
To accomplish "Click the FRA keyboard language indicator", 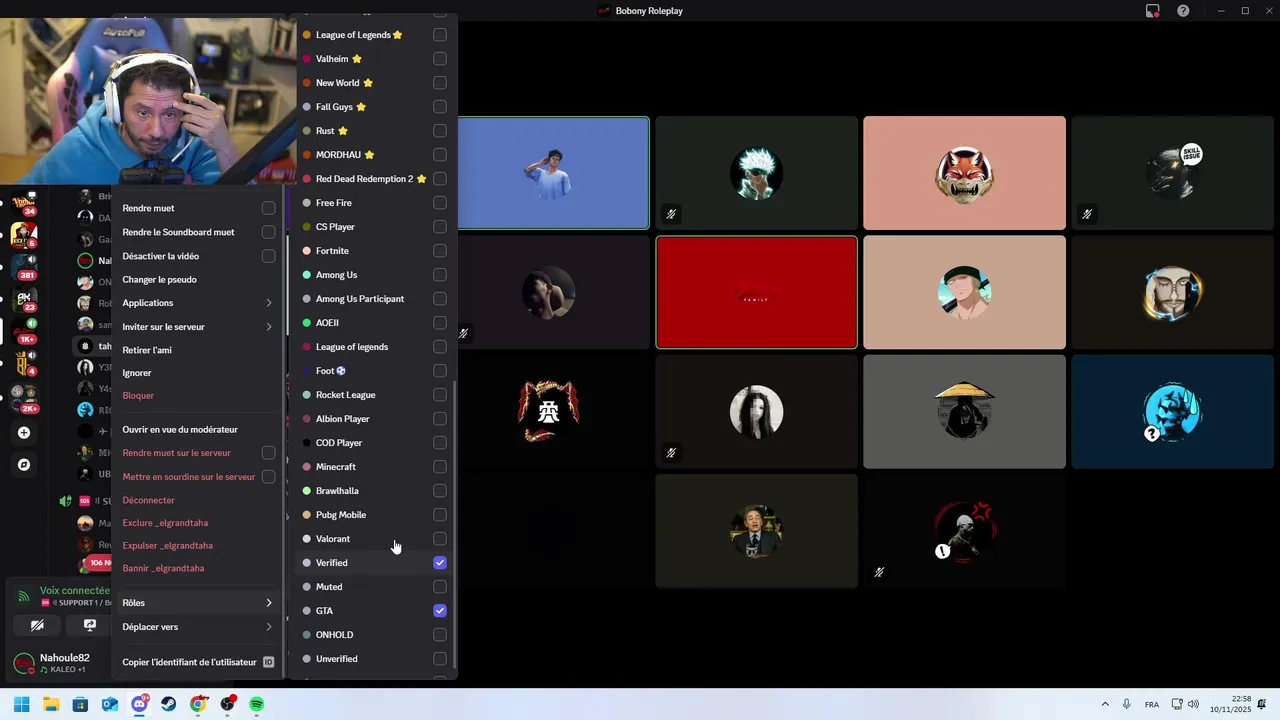I will click(x=1152, y=705).
